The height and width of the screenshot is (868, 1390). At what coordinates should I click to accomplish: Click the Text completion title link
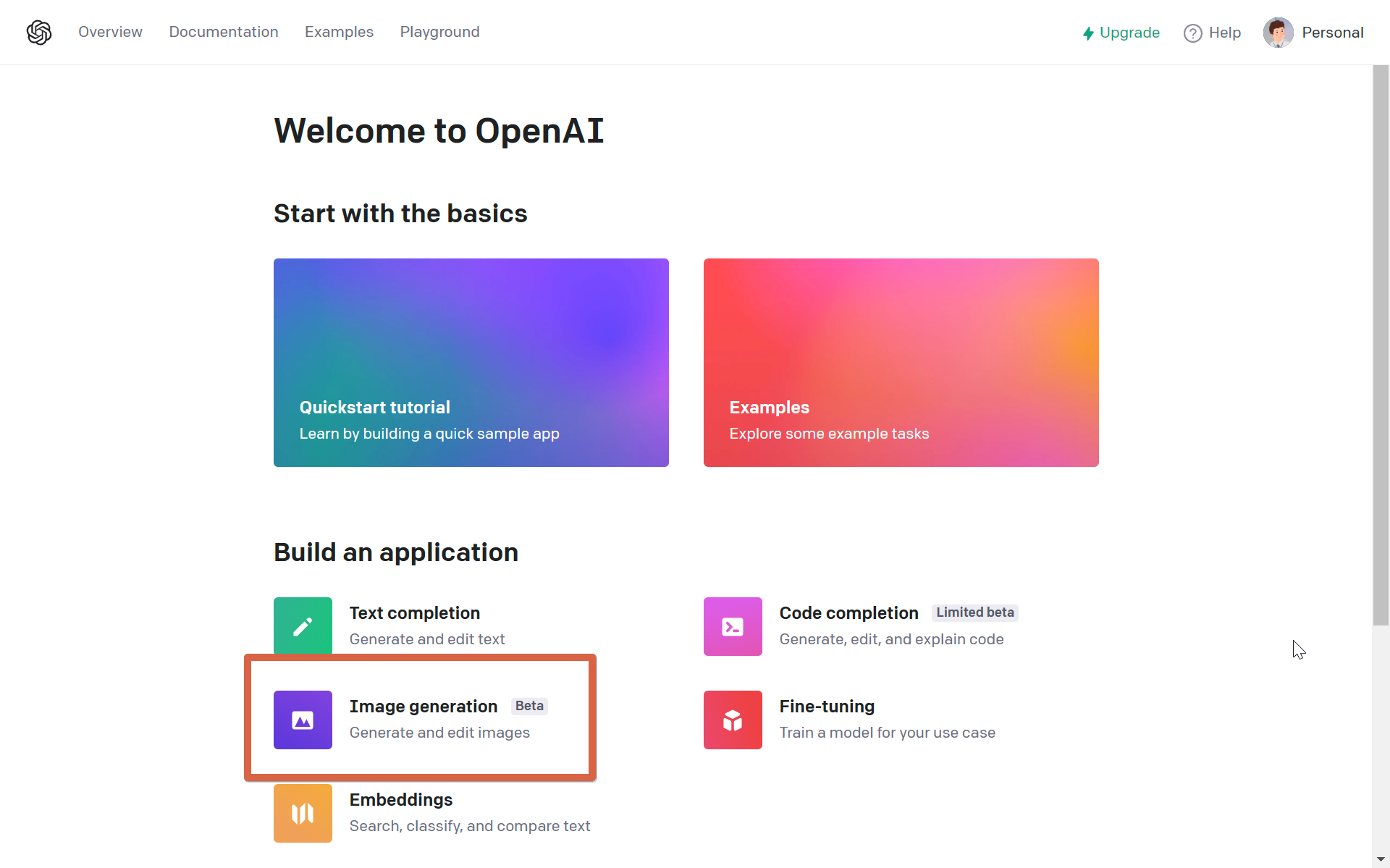(x=414, y=613)
